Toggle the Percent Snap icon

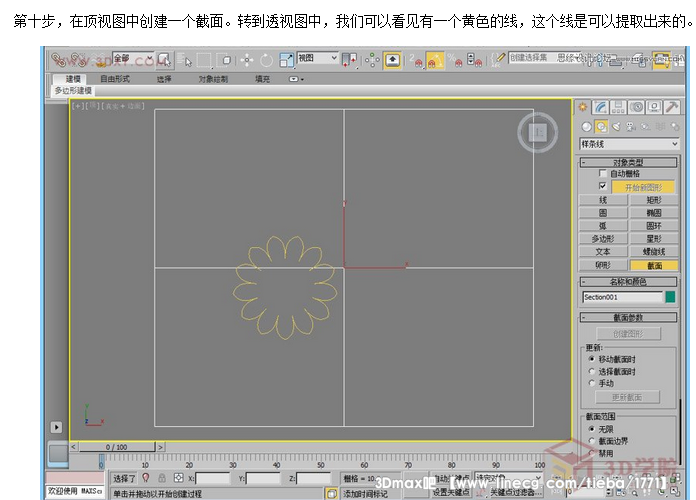click(455, 60)
